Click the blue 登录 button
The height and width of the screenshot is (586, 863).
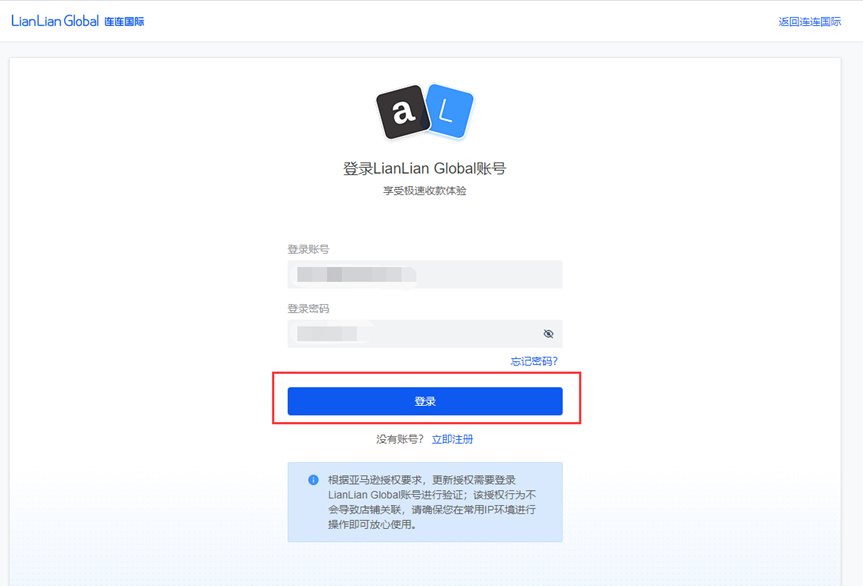click(425, 401)
